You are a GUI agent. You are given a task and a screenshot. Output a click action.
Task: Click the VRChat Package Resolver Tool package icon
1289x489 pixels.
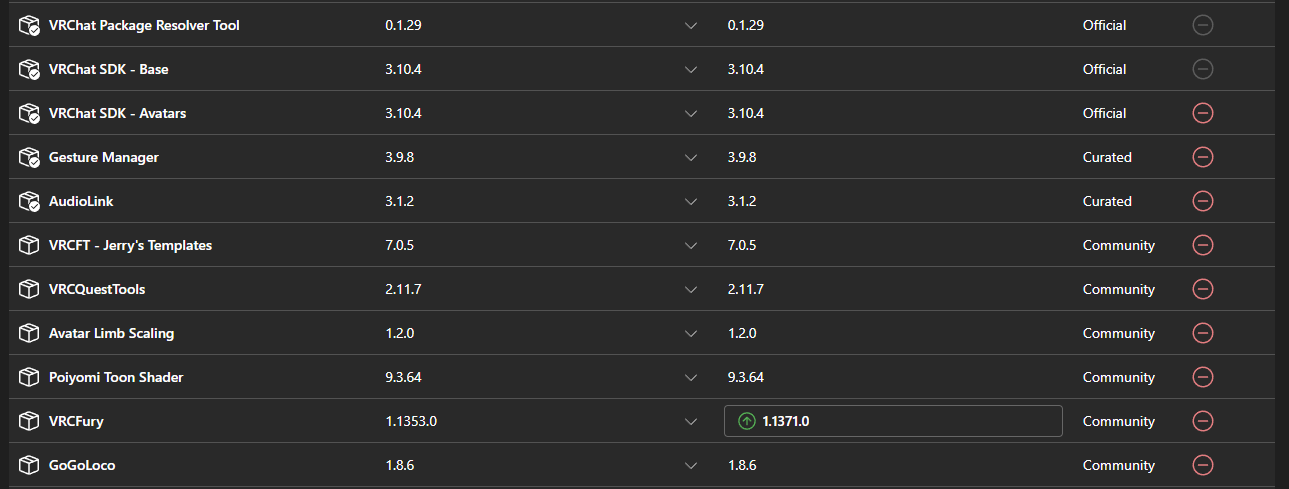coord(29,25)
